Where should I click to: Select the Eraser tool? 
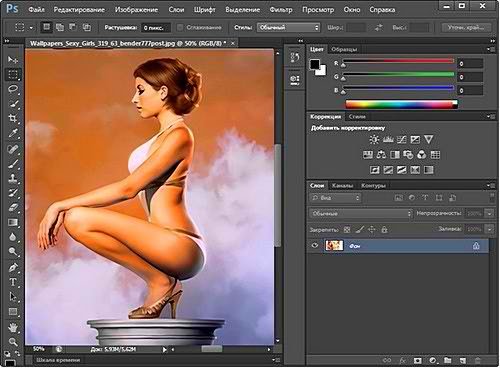(13, 208)
